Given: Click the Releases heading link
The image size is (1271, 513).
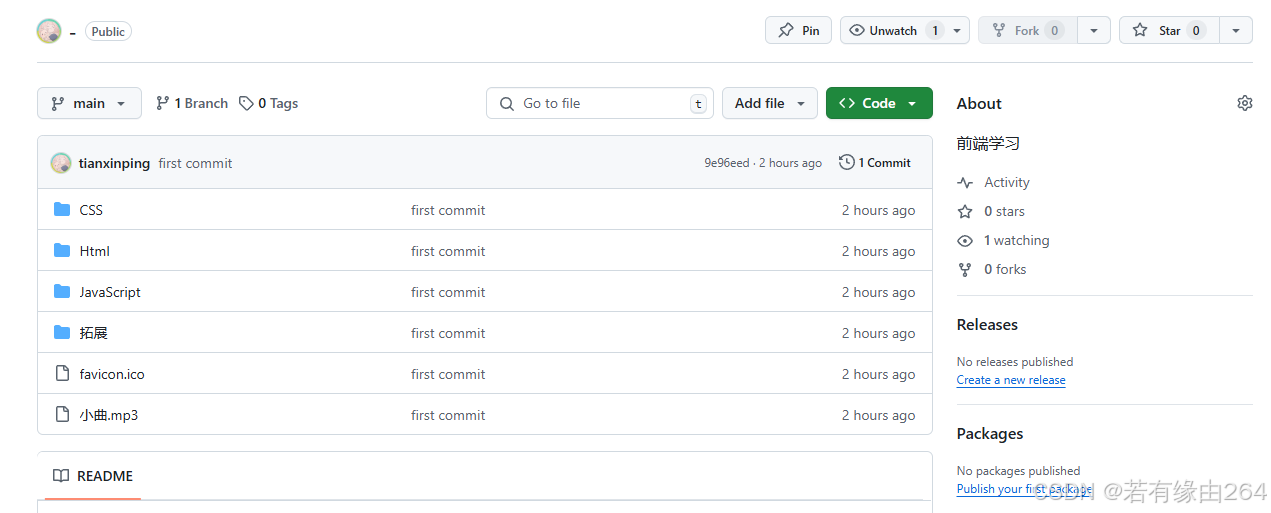Looking at the screenshot, I should pos(987,324).
